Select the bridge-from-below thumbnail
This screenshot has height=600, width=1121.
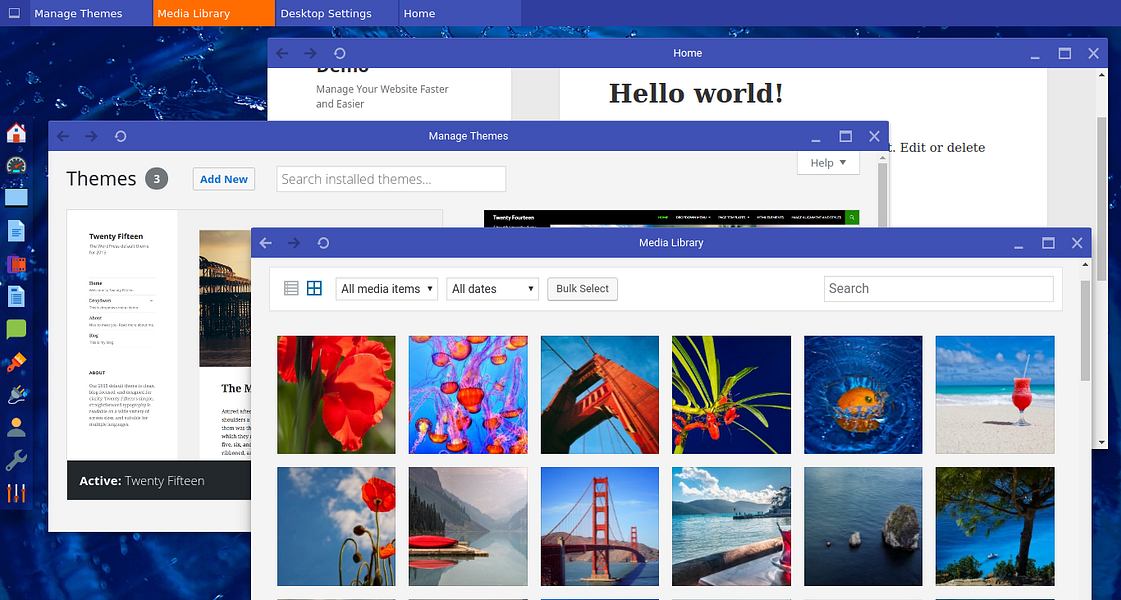(600, 395)
